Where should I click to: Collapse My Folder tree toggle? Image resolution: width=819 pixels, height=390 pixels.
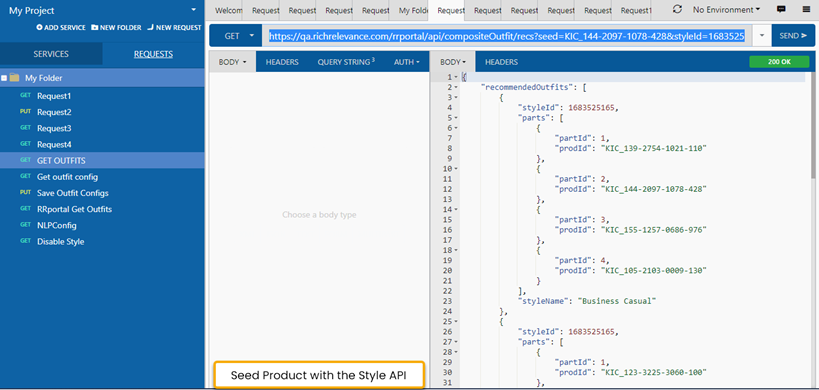4,78
